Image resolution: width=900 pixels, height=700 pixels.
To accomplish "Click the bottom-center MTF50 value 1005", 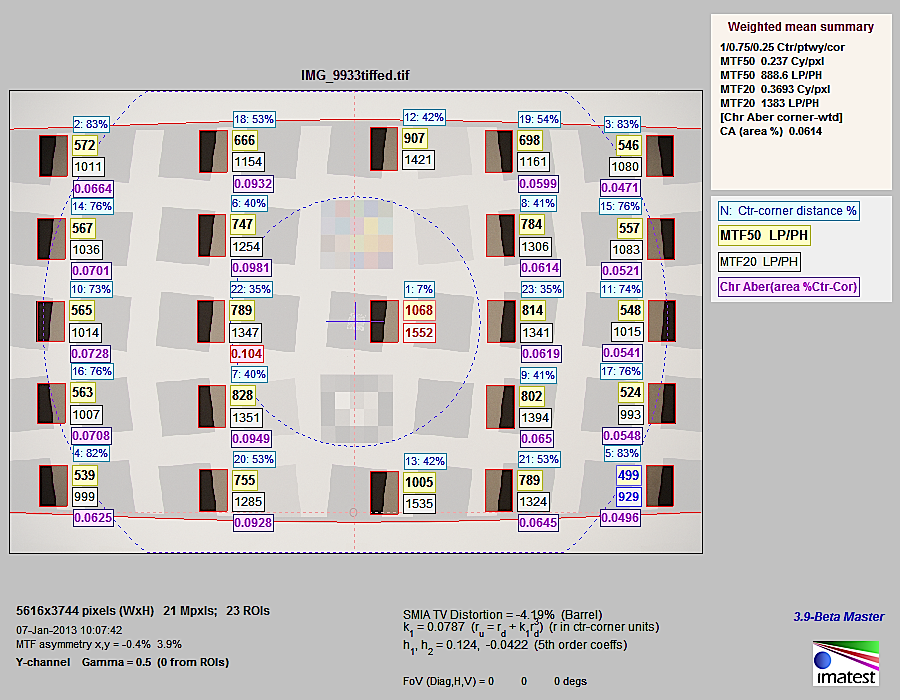I will click(x=419, y=481).
